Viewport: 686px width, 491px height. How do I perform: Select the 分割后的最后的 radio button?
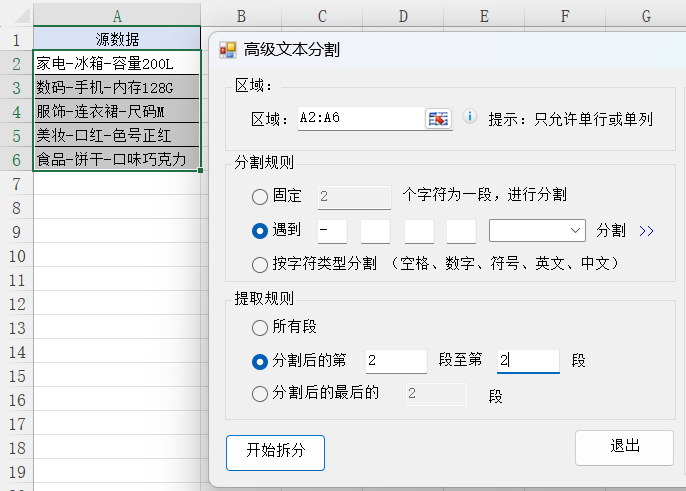tap(260, 394)
